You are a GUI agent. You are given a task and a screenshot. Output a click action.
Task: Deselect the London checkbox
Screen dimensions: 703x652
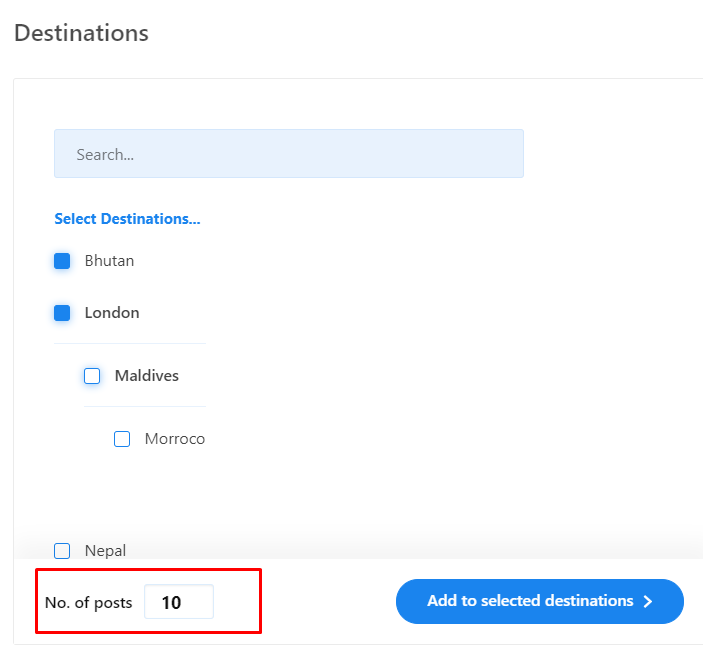click(x=62, y=313)
